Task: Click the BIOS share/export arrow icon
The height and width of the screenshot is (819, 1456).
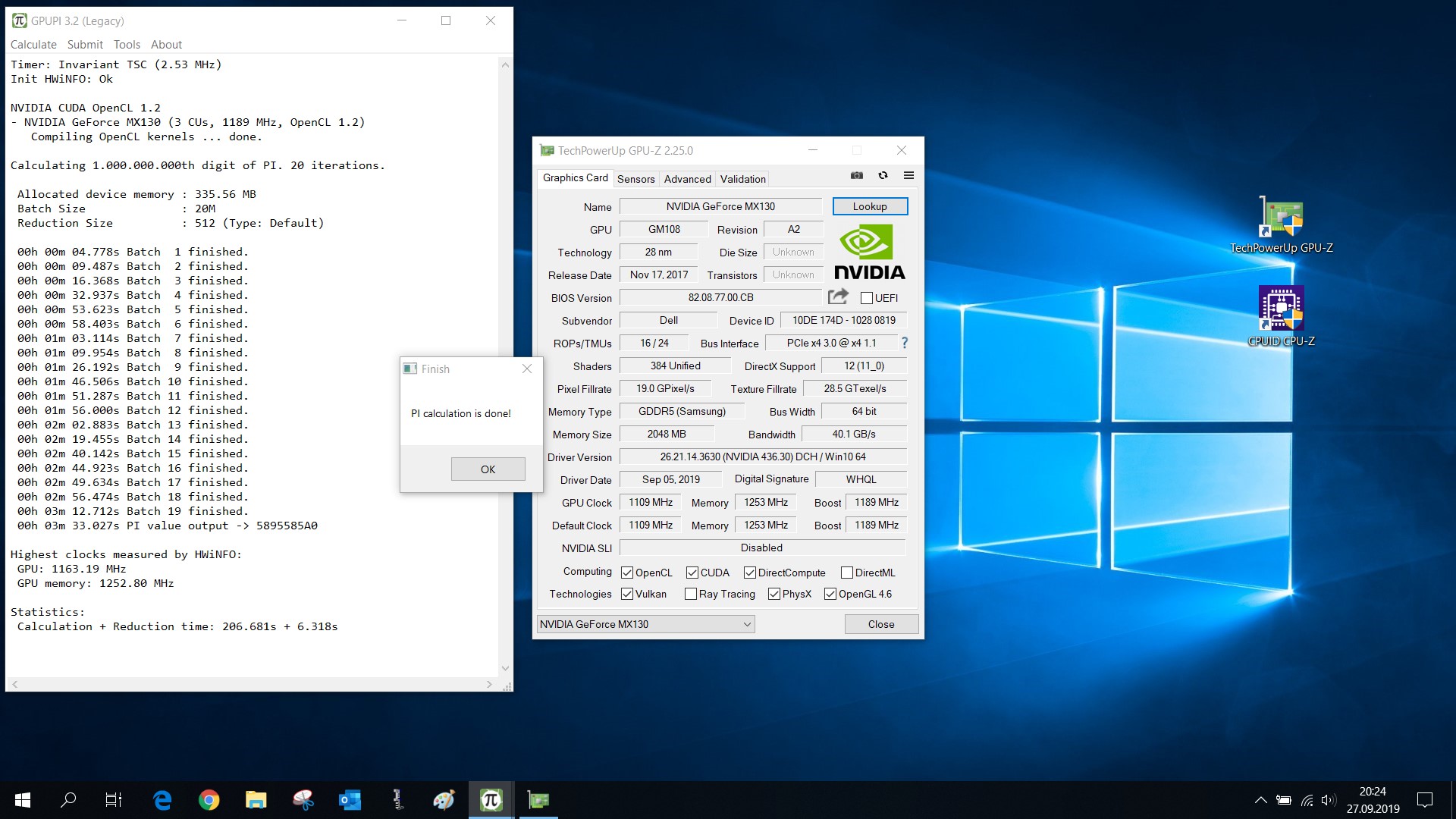Action: tap(838, 297)
